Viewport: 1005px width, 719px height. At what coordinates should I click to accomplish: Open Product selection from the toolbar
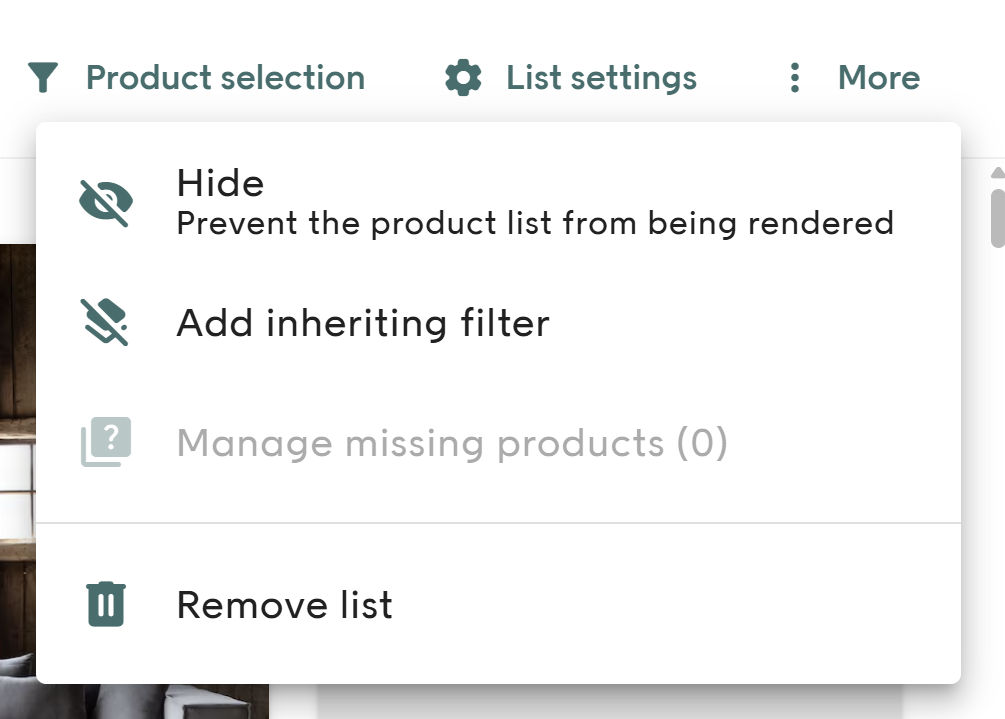pos(225,77)
